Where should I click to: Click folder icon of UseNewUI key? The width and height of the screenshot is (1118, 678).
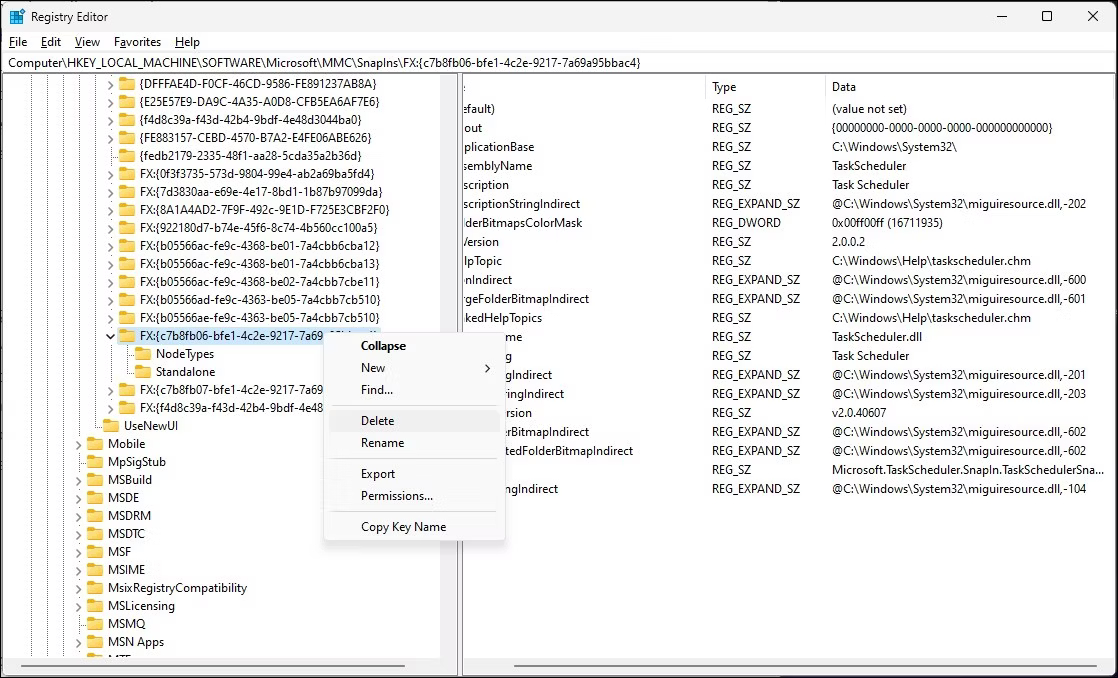coord(111,426)
